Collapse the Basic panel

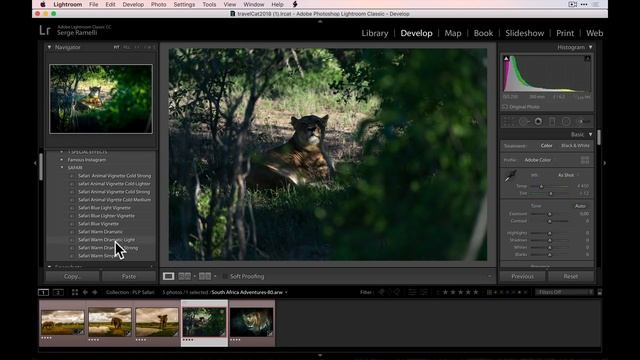(x=590, y=134)
